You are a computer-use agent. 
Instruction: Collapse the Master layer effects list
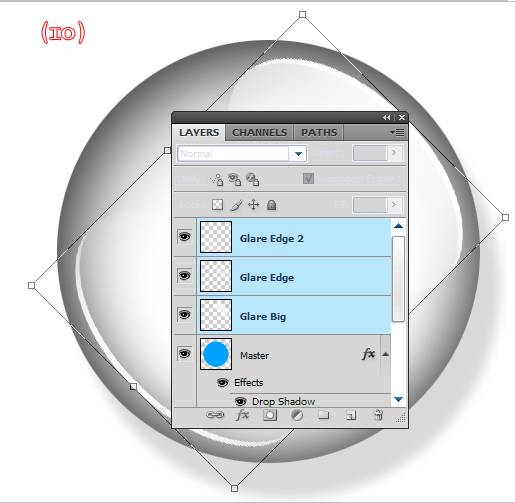tap(385, 354)
